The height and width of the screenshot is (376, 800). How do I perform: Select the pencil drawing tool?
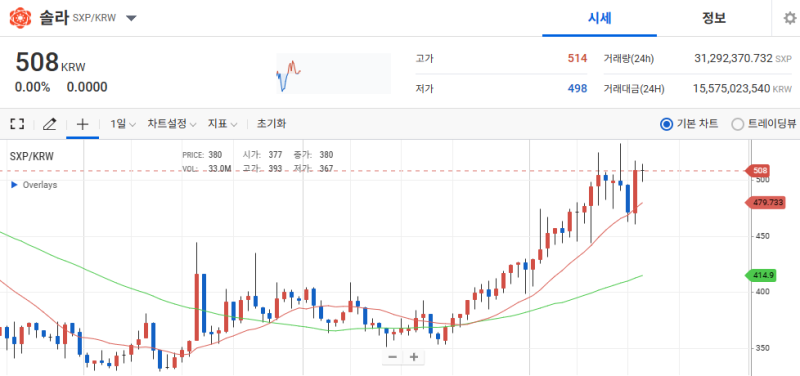tap(49, 124)
